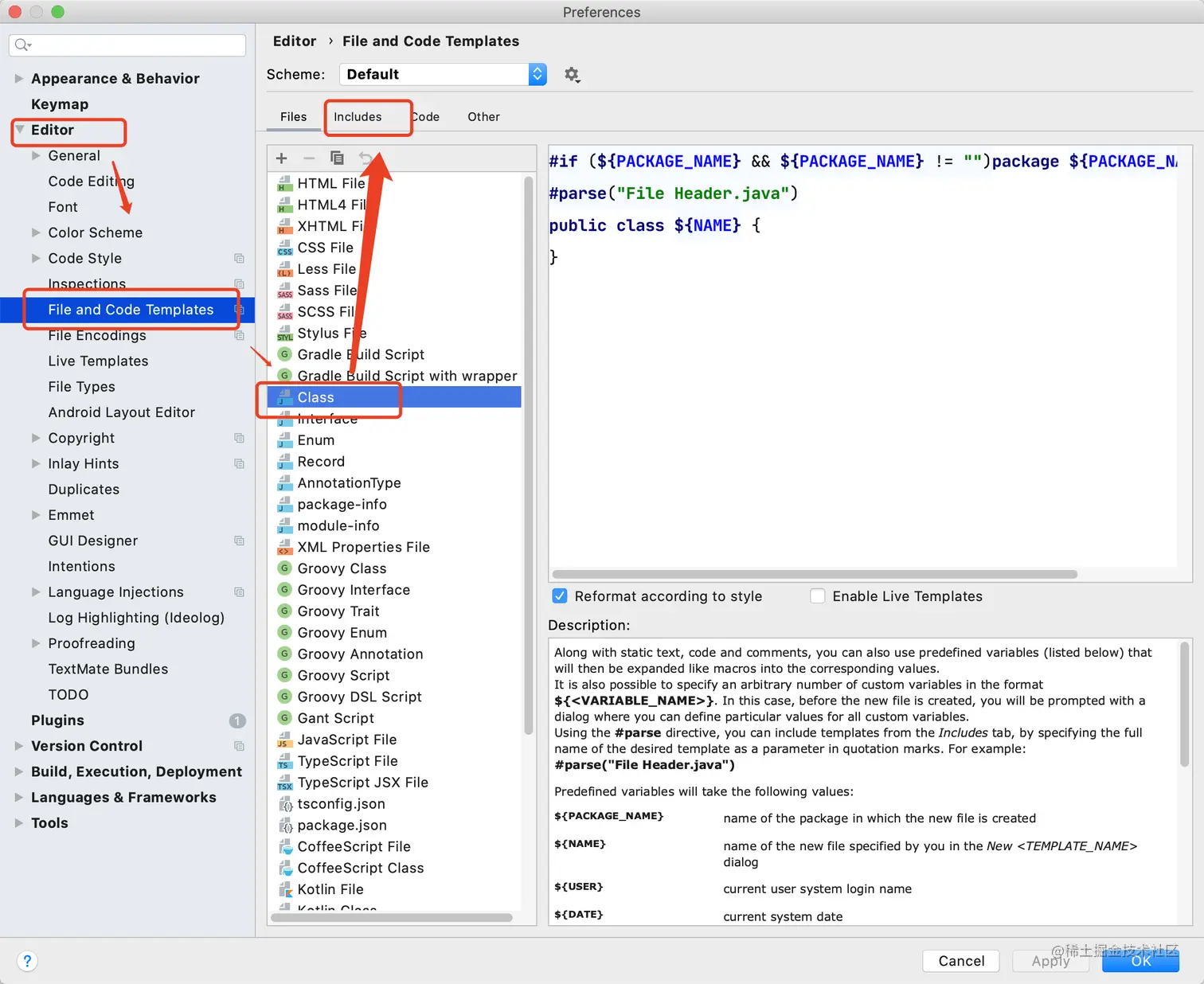This screenshot has width=1204, height=984.
Task: Select the Kotlin File template icon
Action: pos(284,890)
